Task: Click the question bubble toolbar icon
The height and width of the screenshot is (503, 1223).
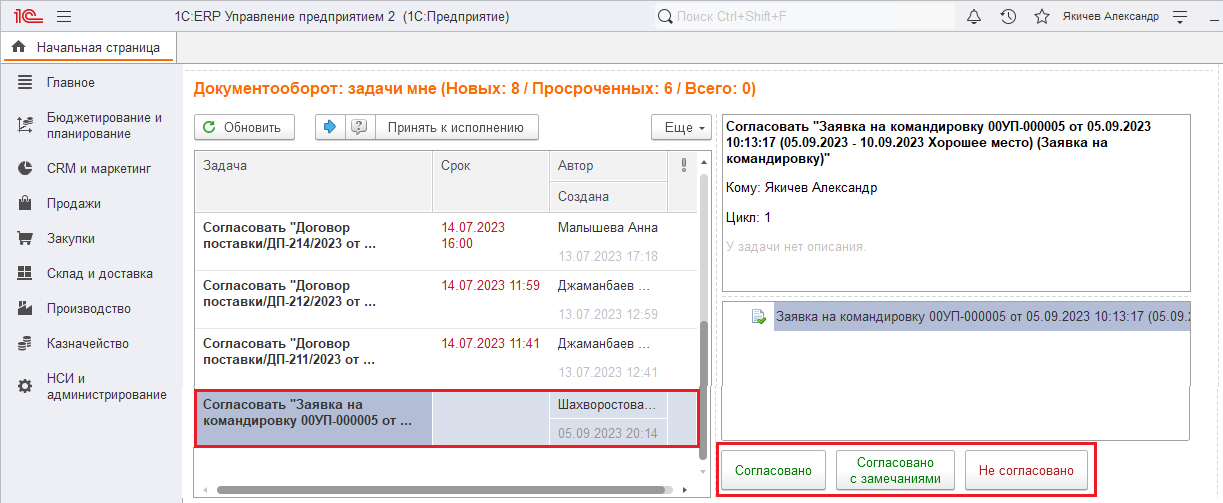Action: click(360, 127)
